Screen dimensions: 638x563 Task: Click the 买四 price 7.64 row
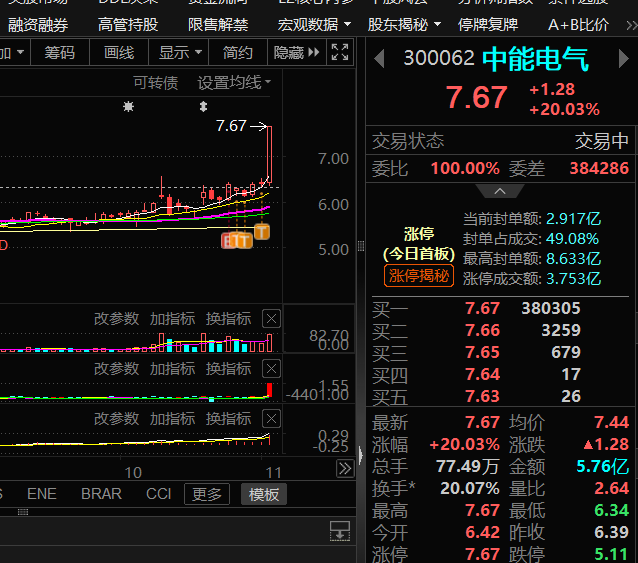(500, 374)
